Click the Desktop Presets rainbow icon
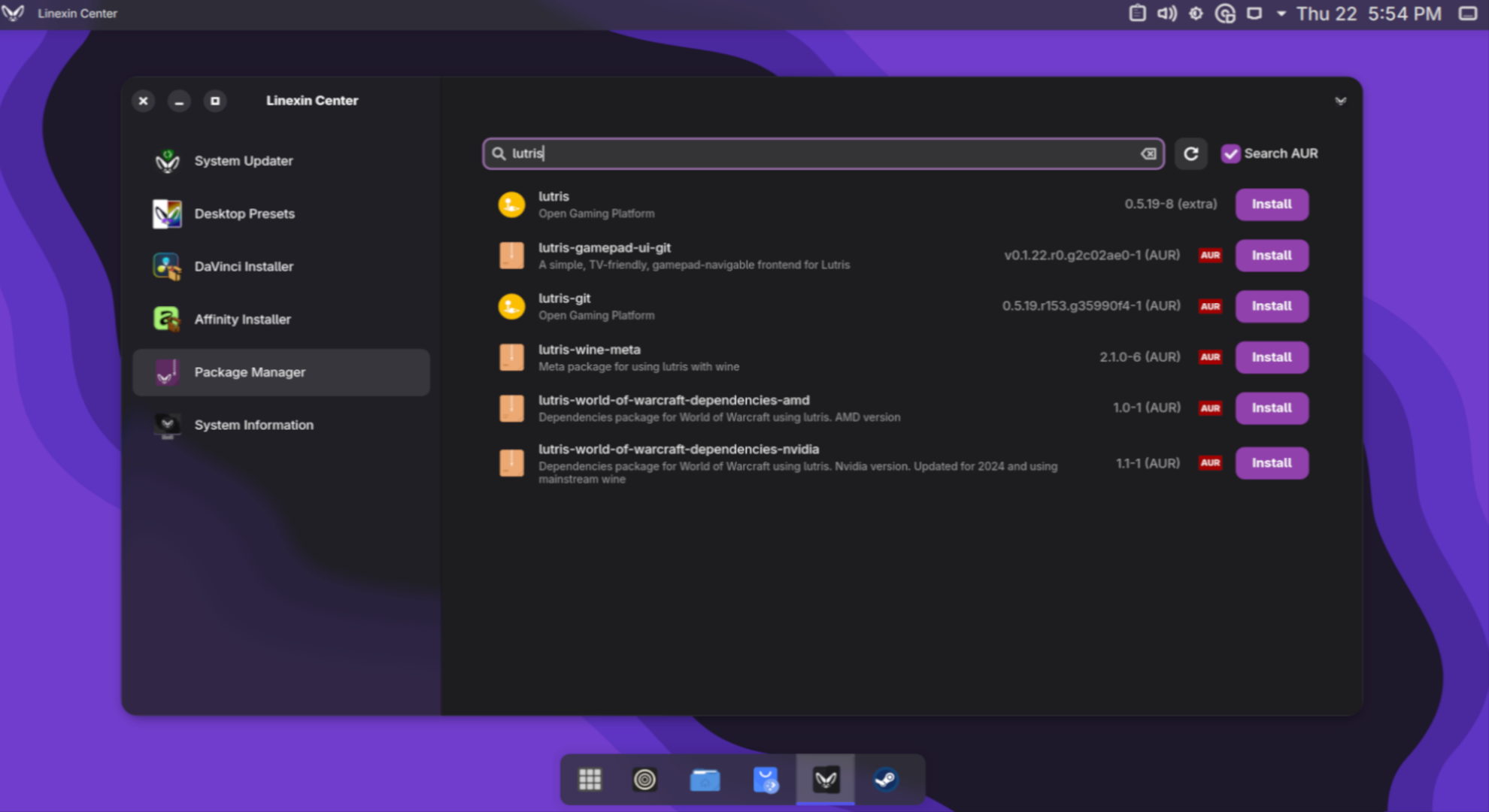The height and width of the screenshot is (812, 1489). click(167, 214)
